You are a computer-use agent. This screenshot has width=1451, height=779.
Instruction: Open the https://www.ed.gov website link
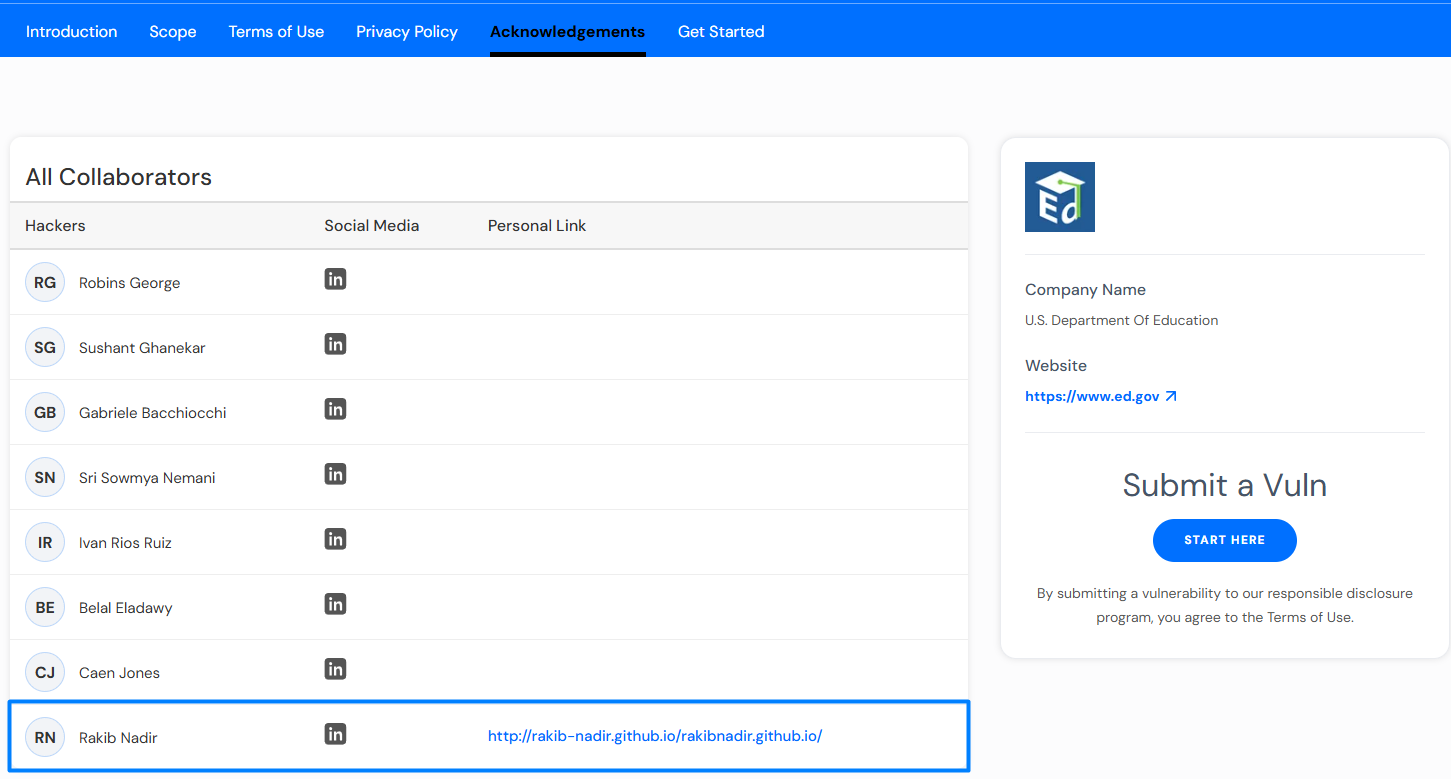pos(1101,396)
